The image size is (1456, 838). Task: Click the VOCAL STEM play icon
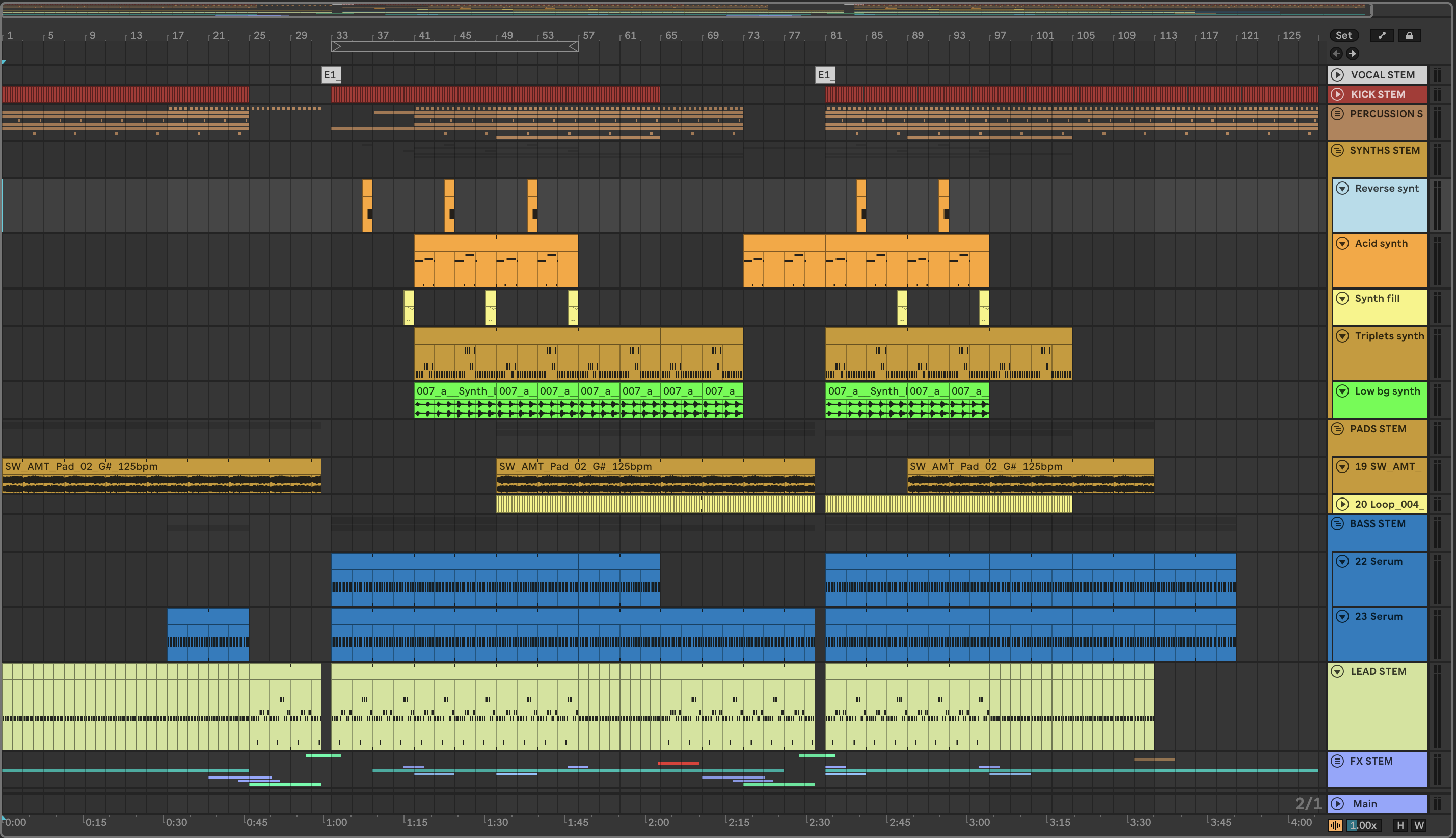click(x=1337, y=75)
